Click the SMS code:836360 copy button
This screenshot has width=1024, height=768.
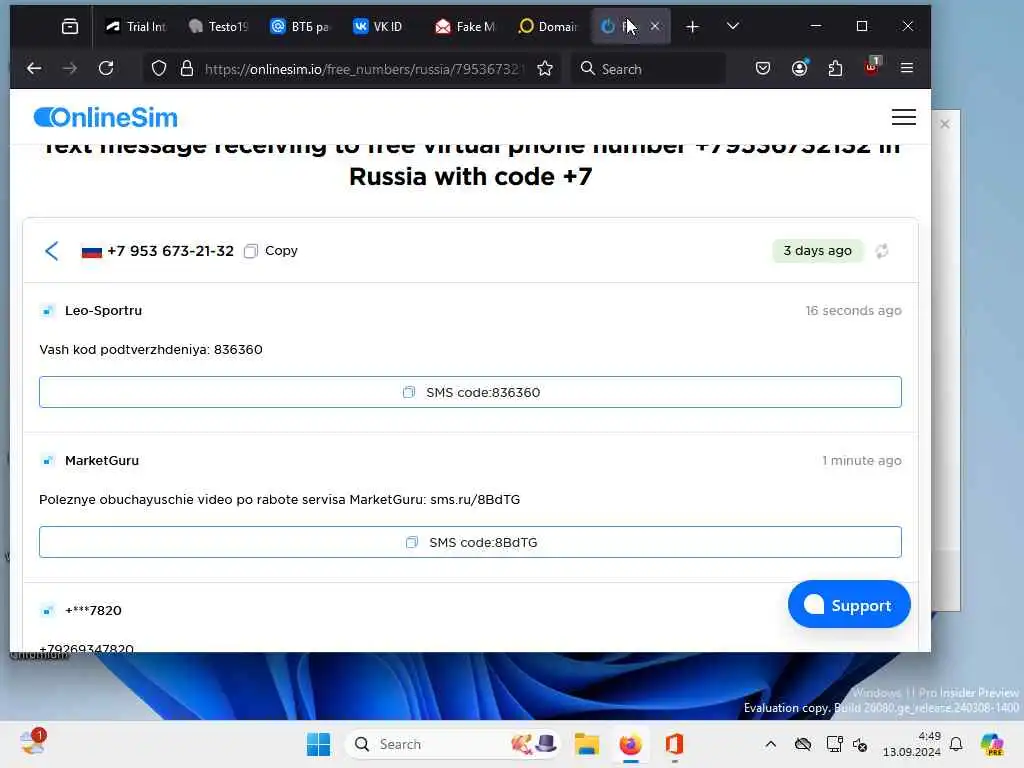(x=470, y=392)
